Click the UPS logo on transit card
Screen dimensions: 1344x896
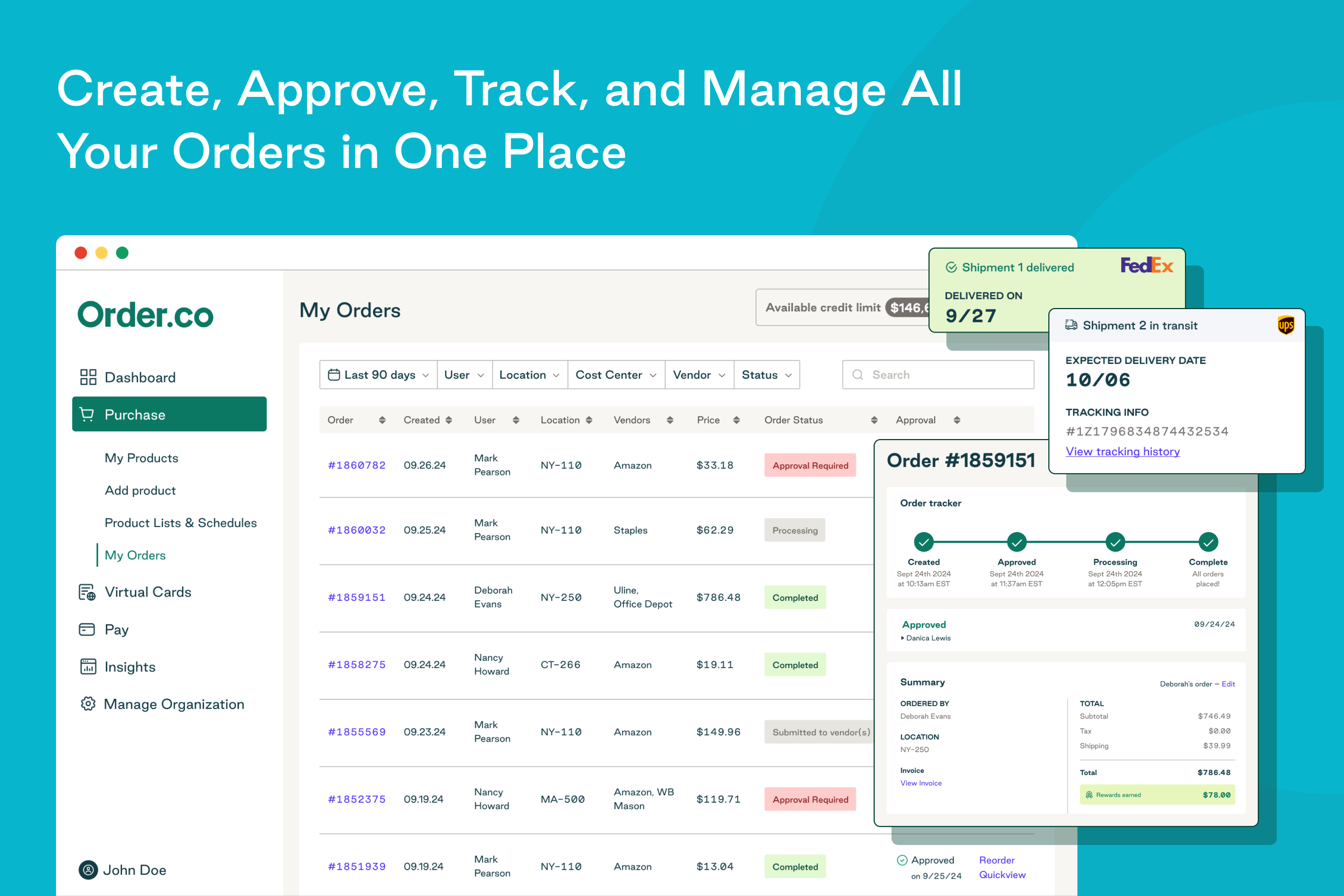(1285, 325)
